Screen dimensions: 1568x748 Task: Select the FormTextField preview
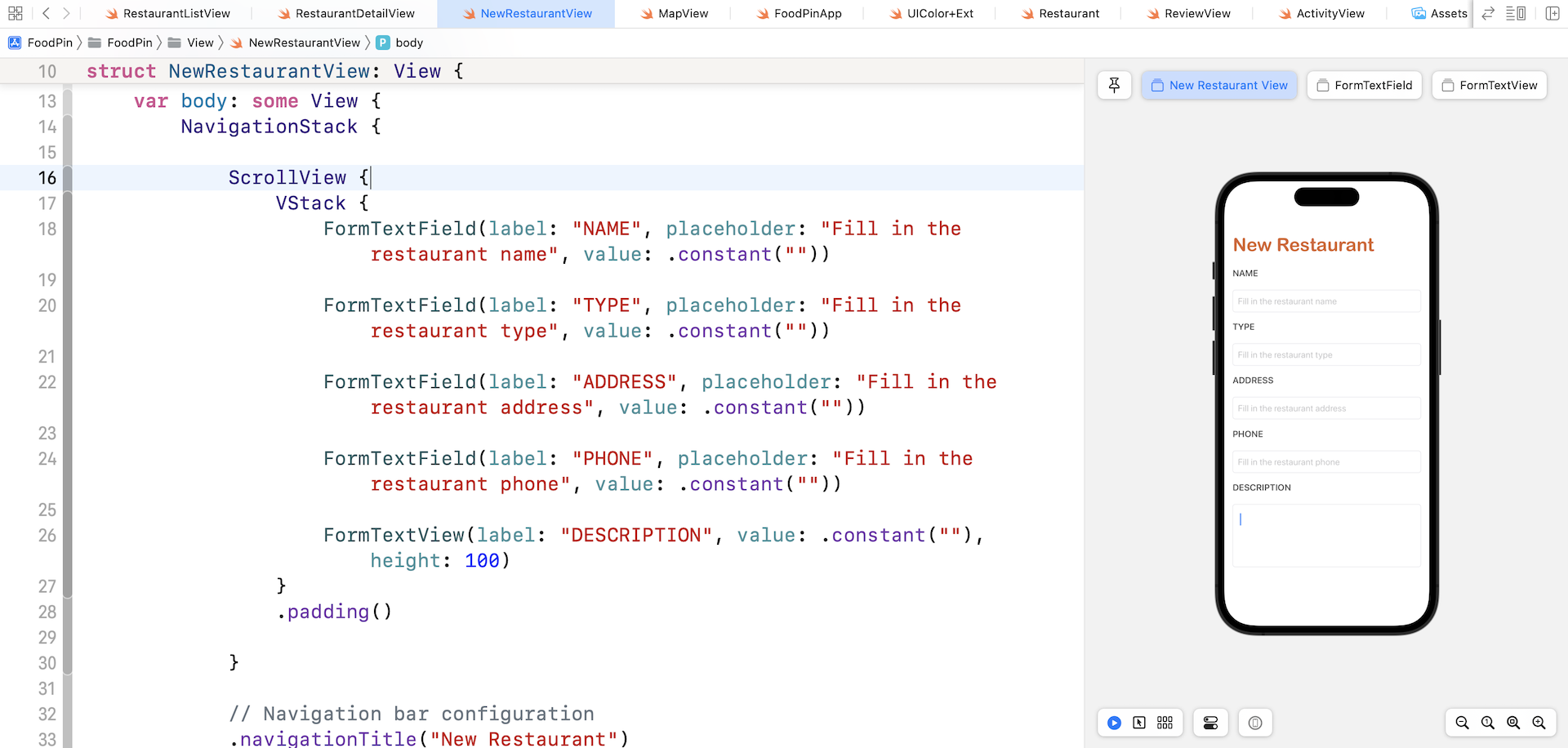pos(1365,85)
